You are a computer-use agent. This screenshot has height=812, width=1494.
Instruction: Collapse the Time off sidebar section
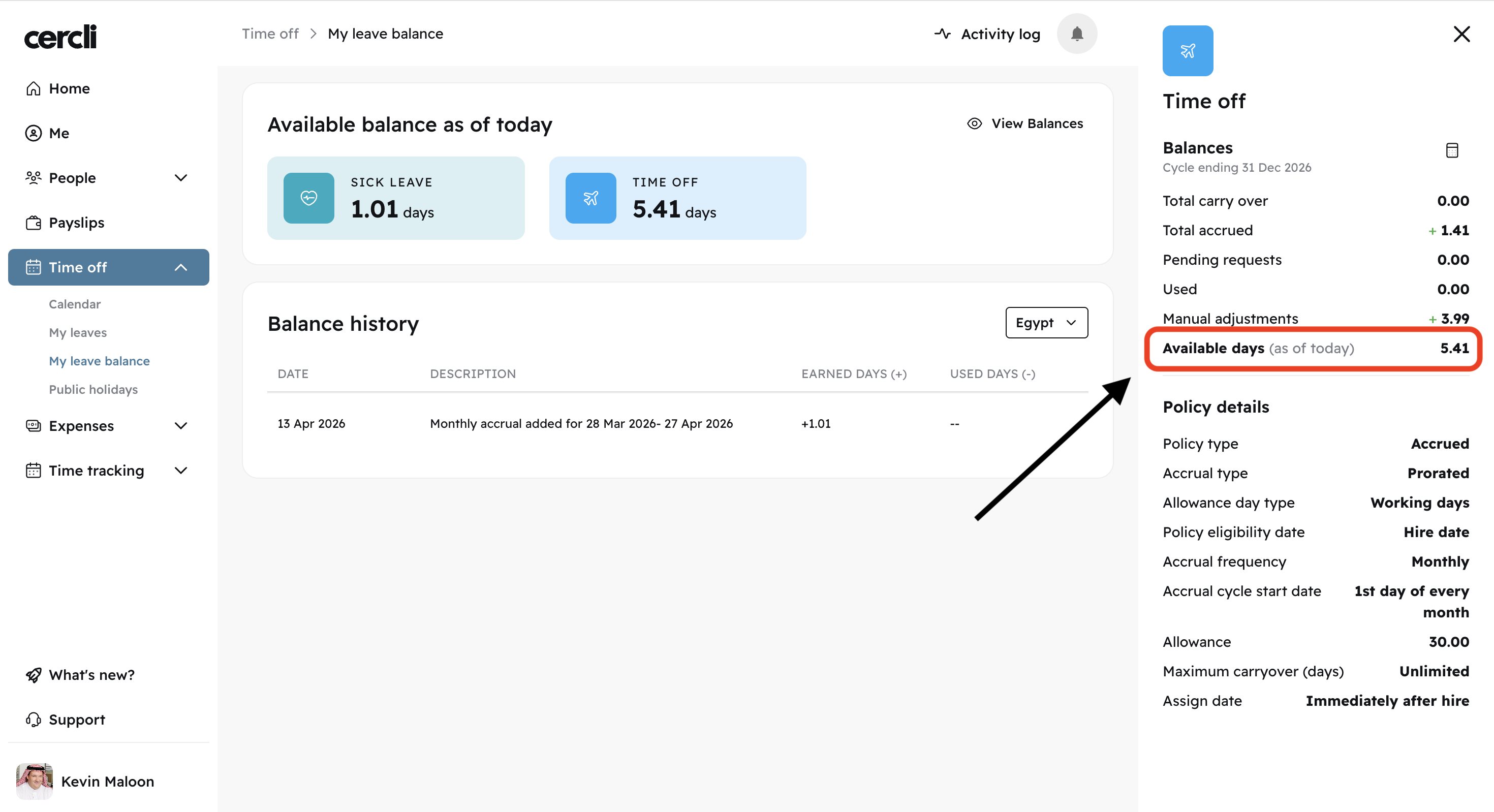[181, 267]
